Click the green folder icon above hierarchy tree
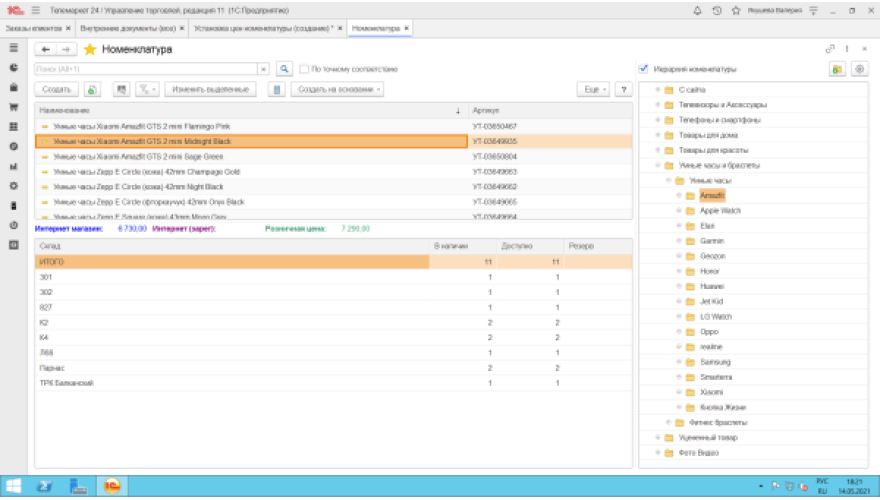Viewport: 880px width, 500px height. 837,69
